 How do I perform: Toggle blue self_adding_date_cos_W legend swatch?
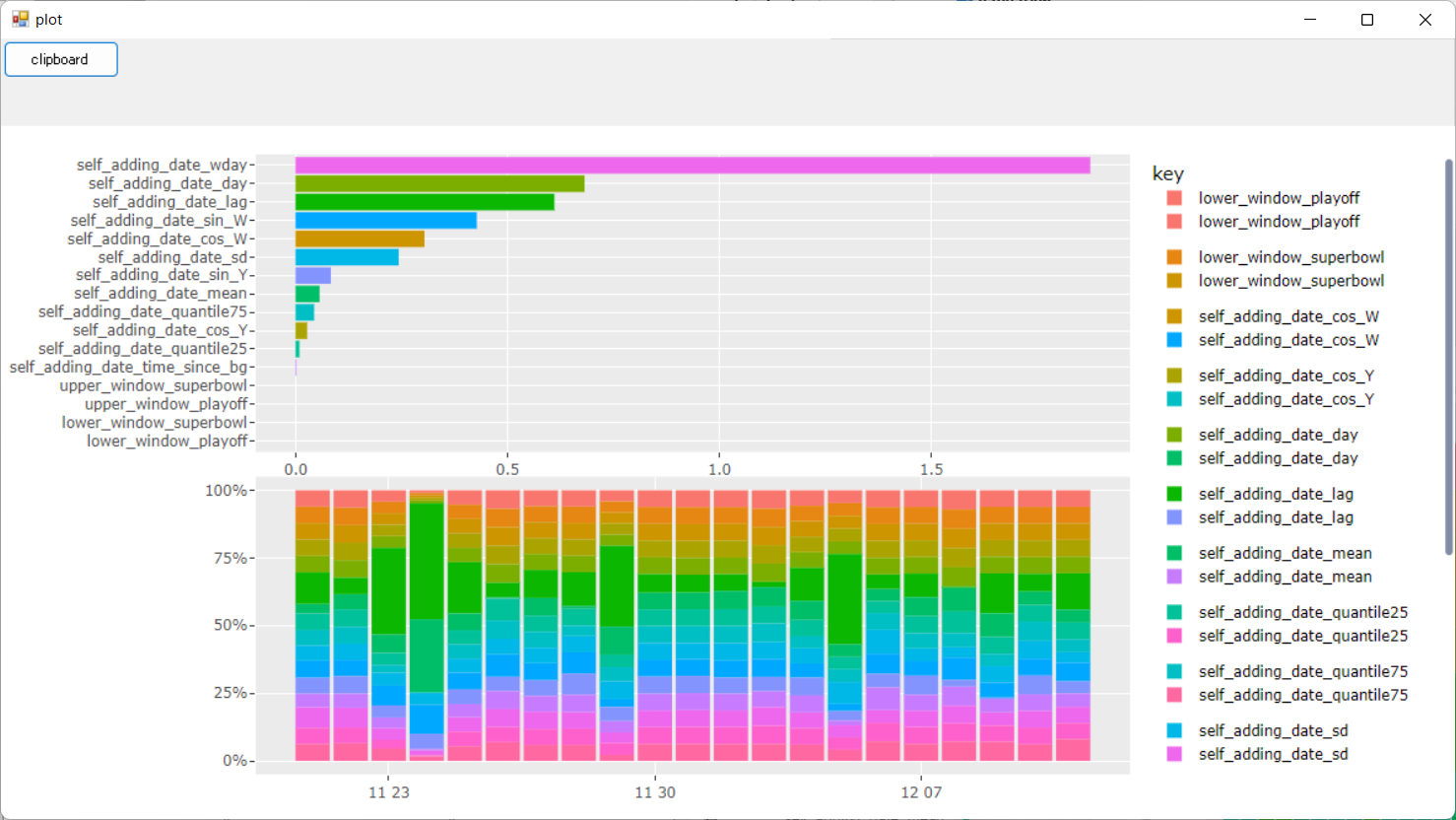[x=1174, y=340]
